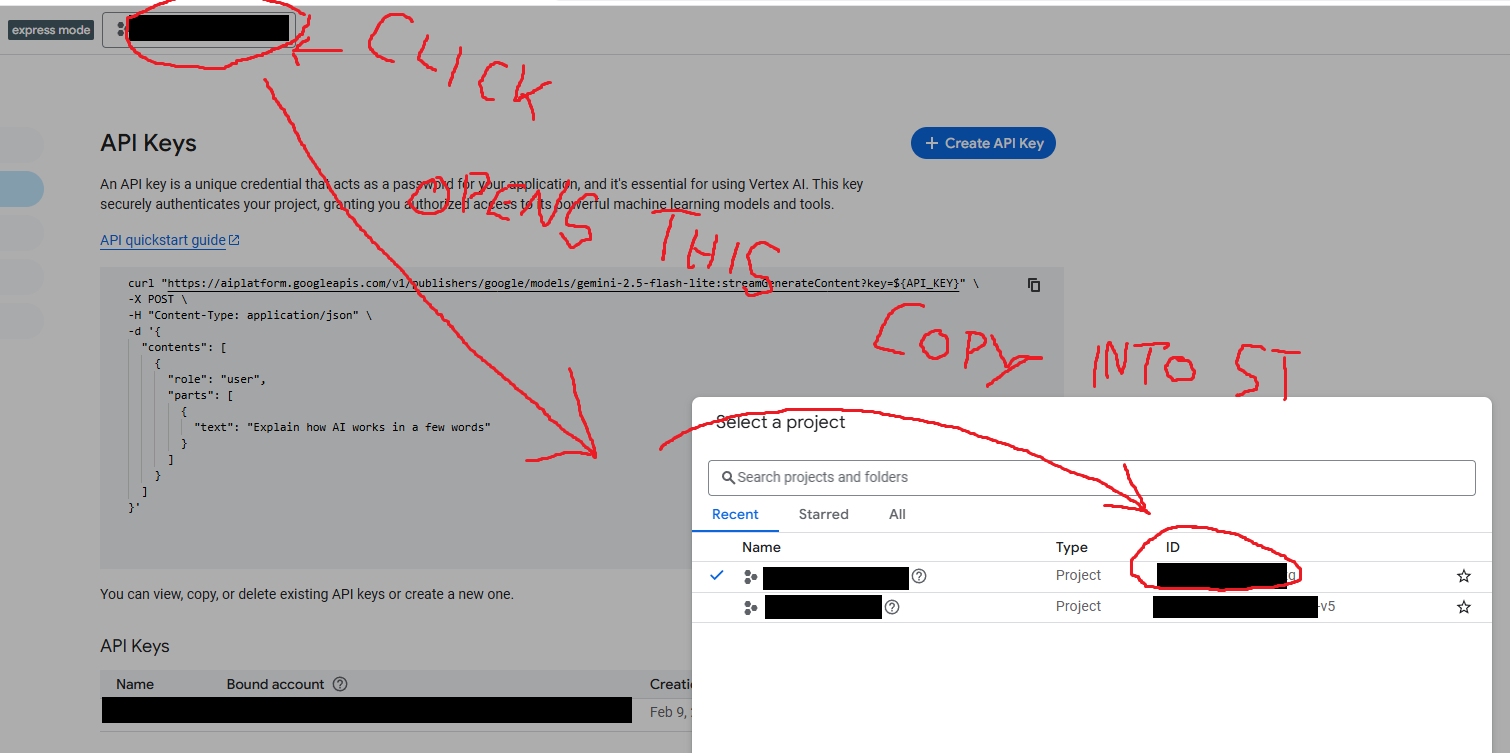Viewport: 1510px width, 753px height.
Task: Click the 'You can view, copy, or delete' sentence
Action: click(307, 594)
